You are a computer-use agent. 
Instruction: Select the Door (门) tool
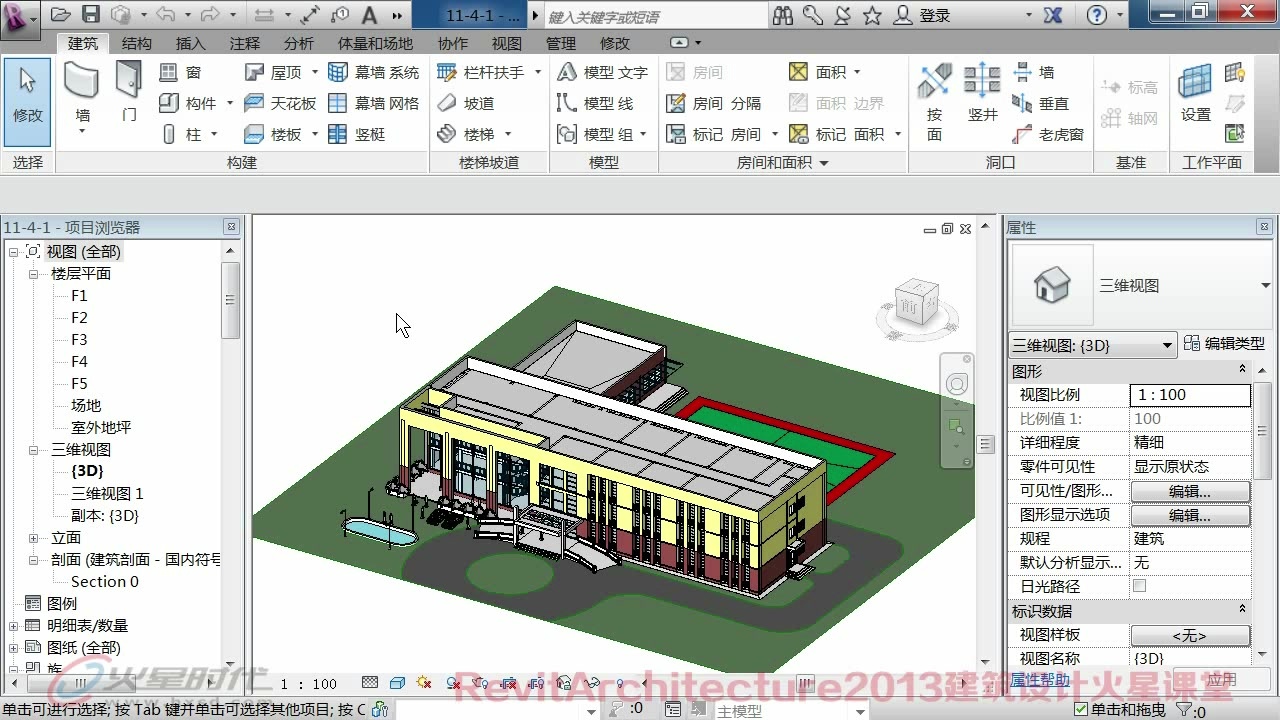[x=129, y=92]
